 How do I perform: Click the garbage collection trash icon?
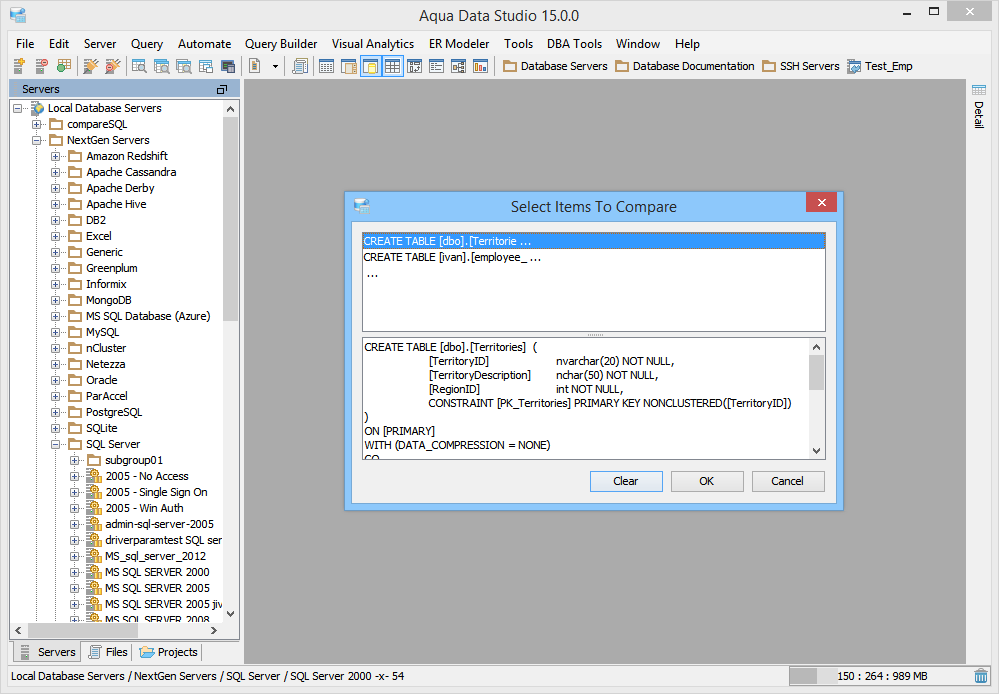tap(981, 676)
